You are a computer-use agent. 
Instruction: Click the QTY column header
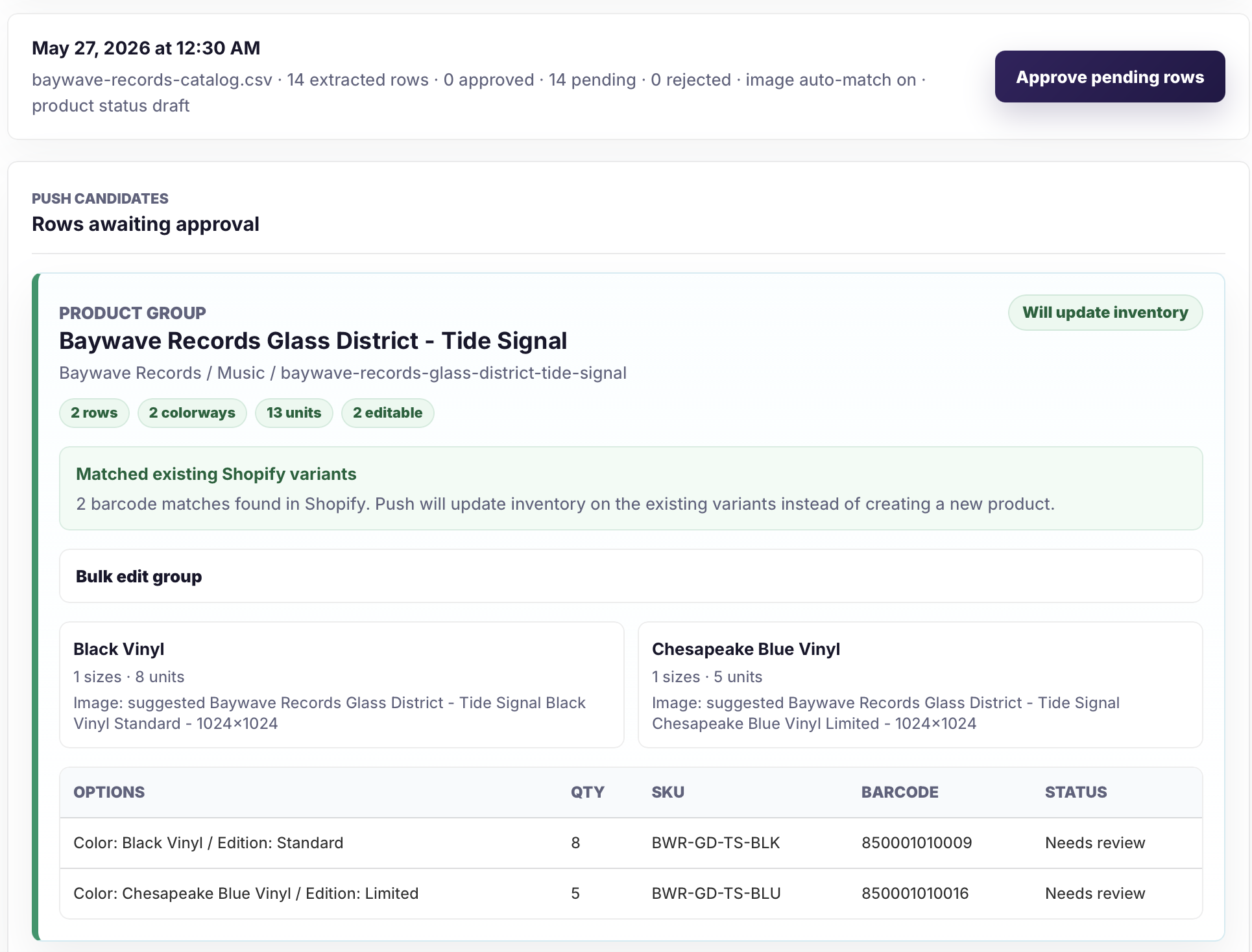click(587, 792)
